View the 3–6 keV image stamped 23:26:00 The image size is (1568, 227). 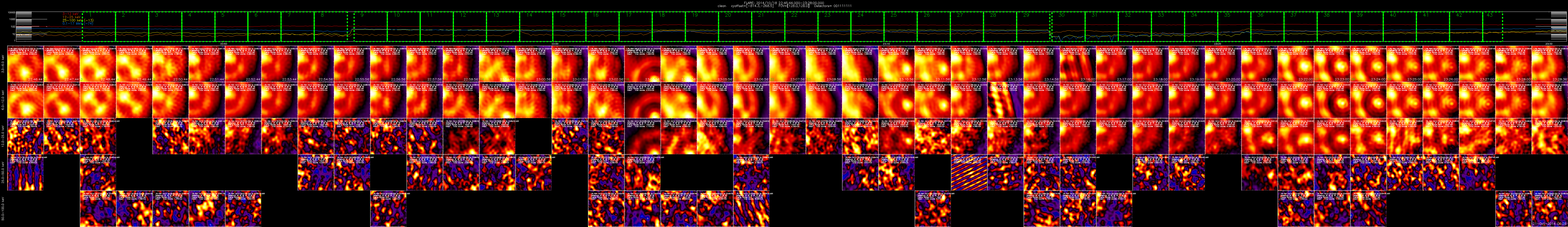click(1441, 64)
